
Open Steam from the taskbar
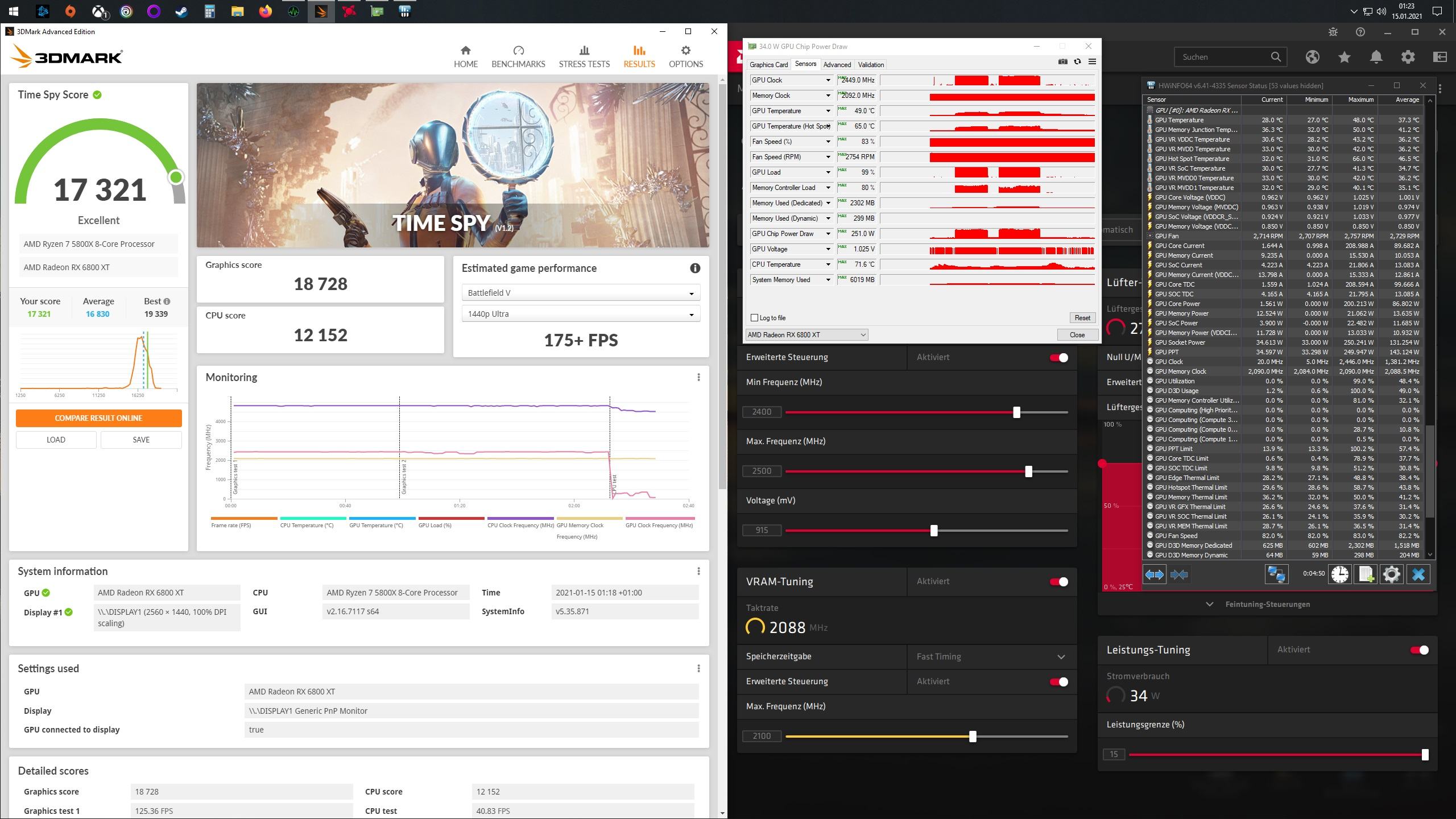[181, 11]
